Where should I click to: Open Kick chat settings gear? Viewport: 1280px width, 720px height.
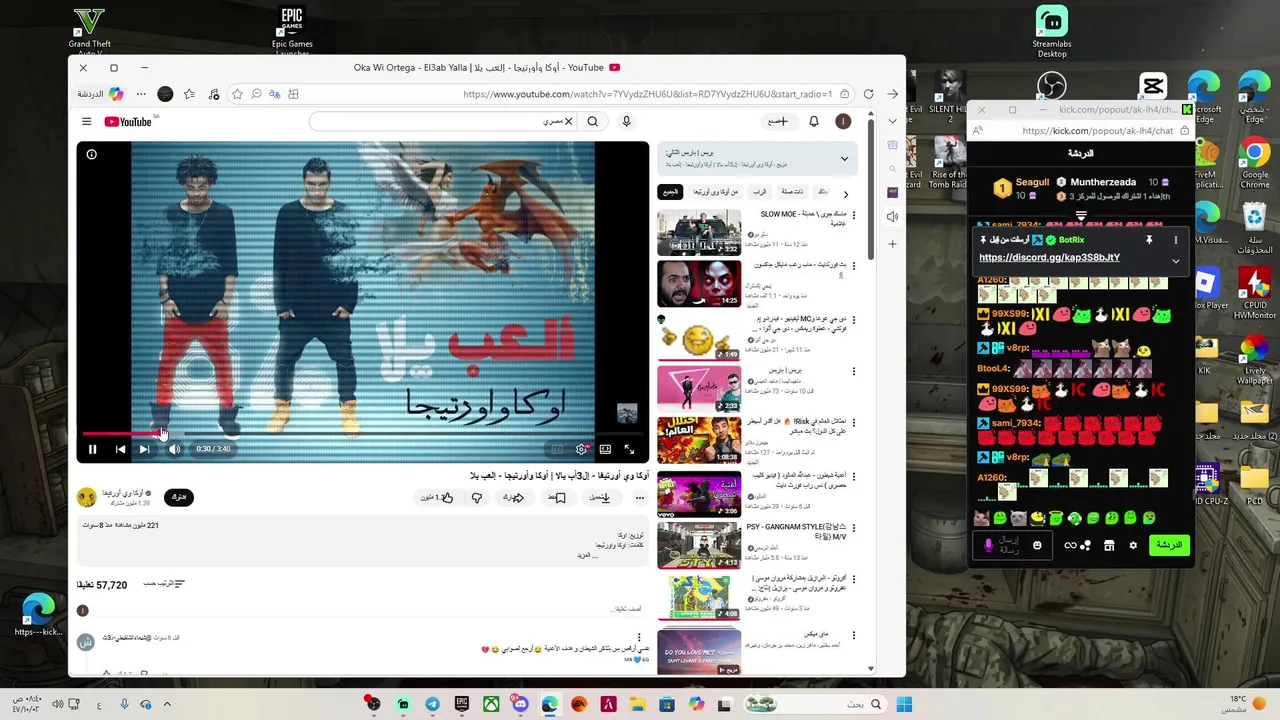[x=1133, y=545]
